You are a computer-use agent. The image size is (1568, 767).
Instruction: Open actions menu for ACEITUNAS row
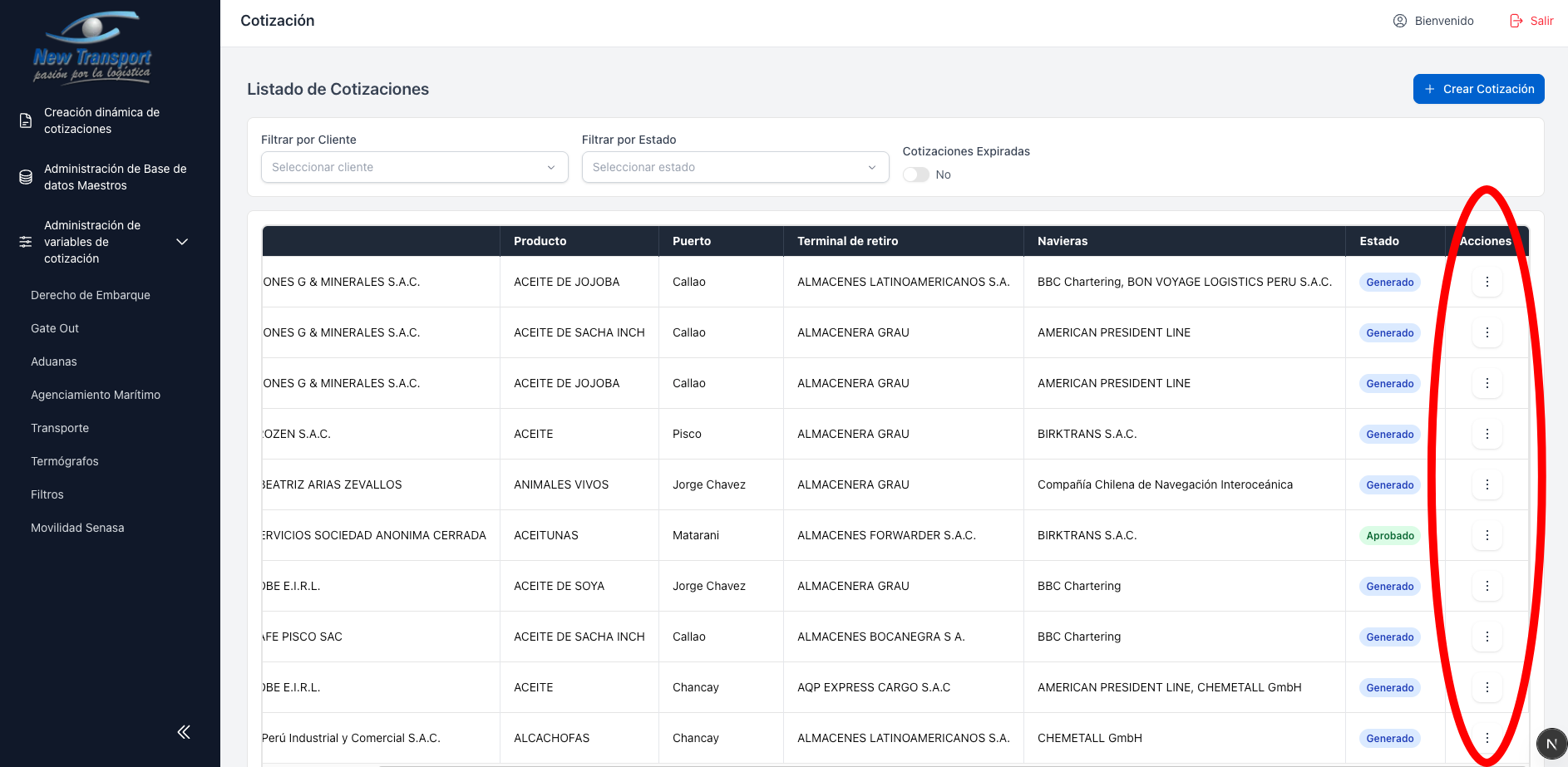pos(1487,535)
